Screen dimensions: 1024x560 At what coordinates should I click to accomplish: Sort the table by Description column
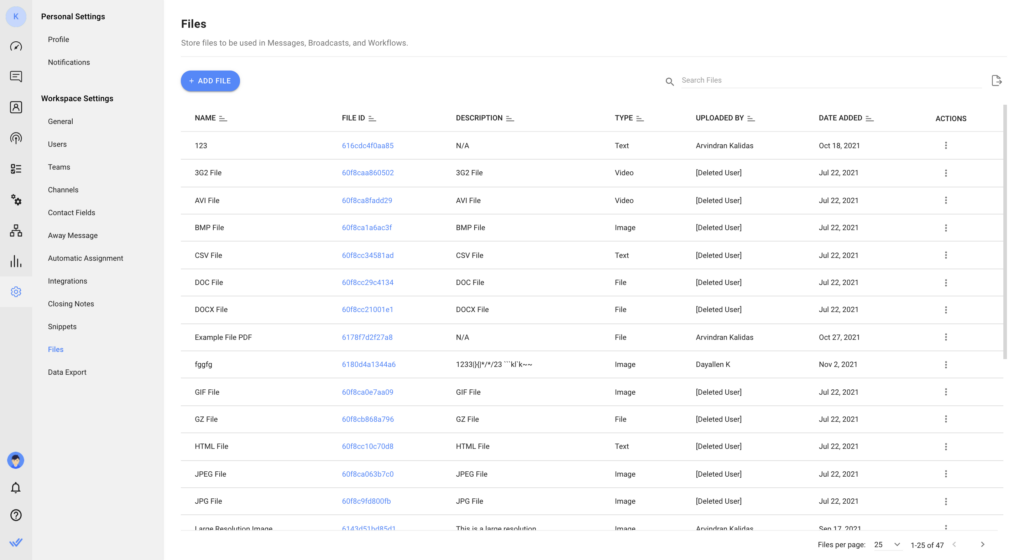coord(509,119)
